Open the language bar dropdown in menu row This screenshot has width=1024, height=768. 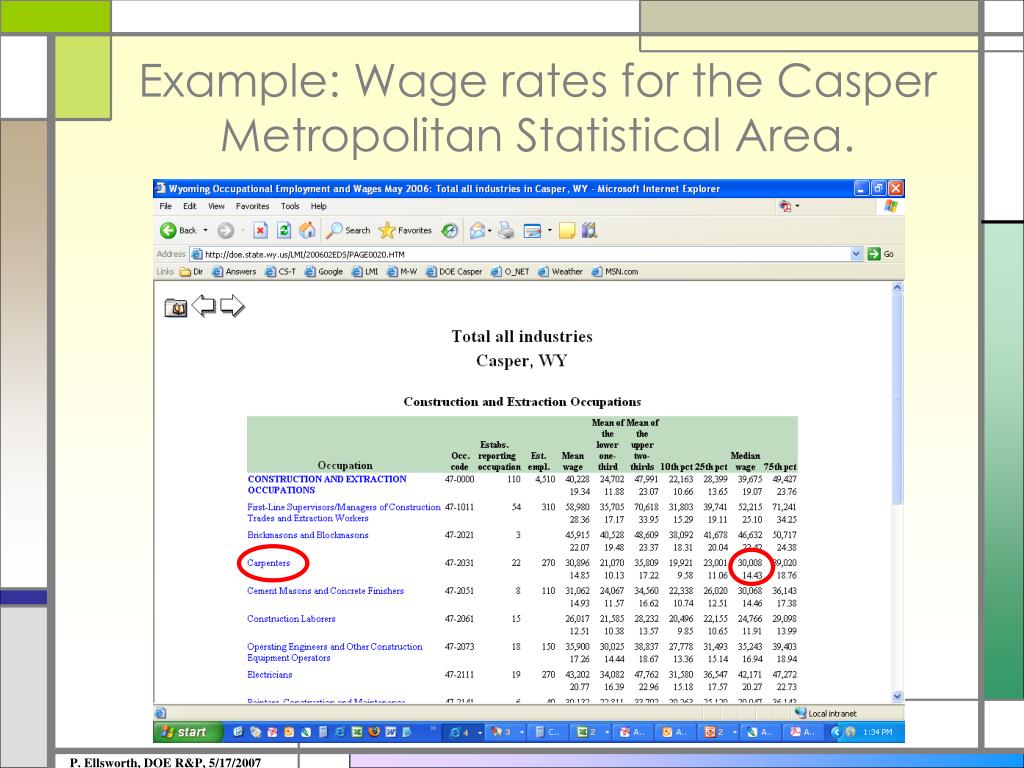pyautogui.click(x=797, y=206)
